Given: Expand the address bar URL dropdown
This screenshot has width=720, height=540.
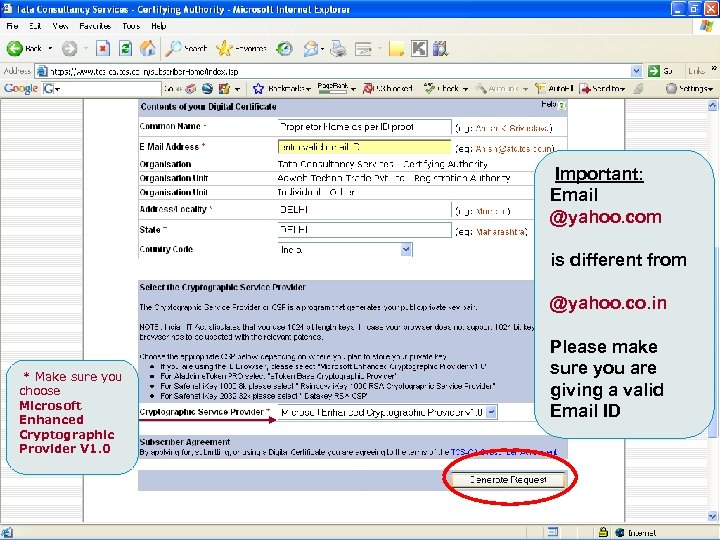Looking at the screenshot, I should [636, 71].
